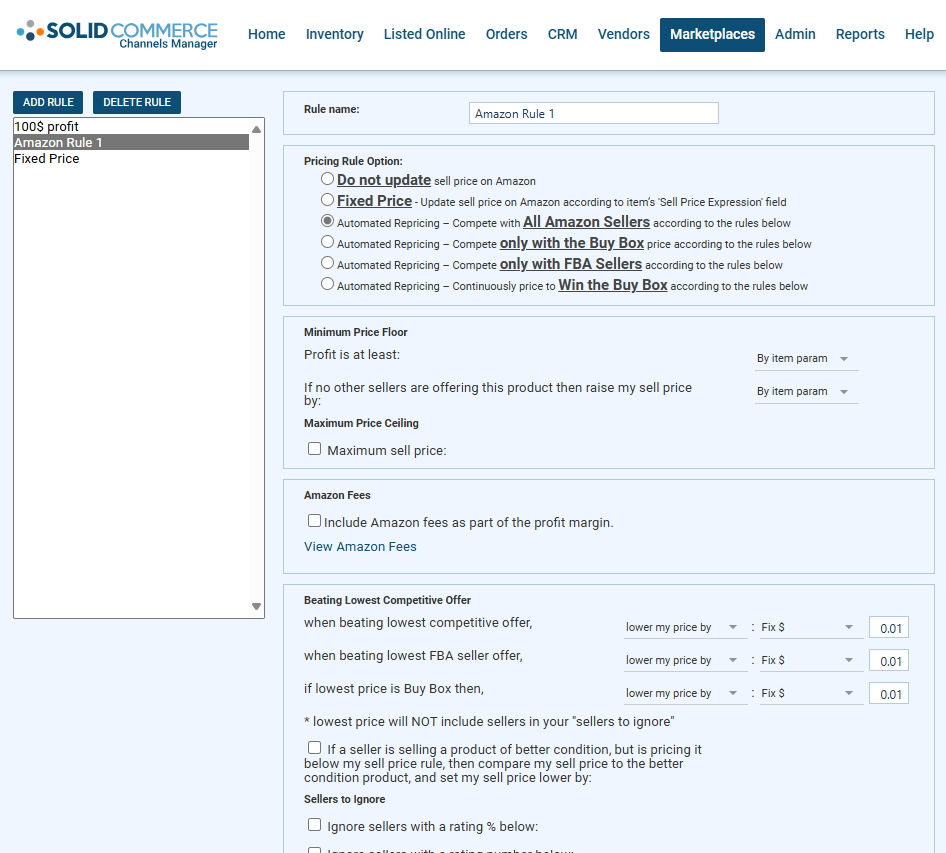946x853 pixels.
Task: Click the rule list scroll up arrow
Action: click(x=256, y=129)
